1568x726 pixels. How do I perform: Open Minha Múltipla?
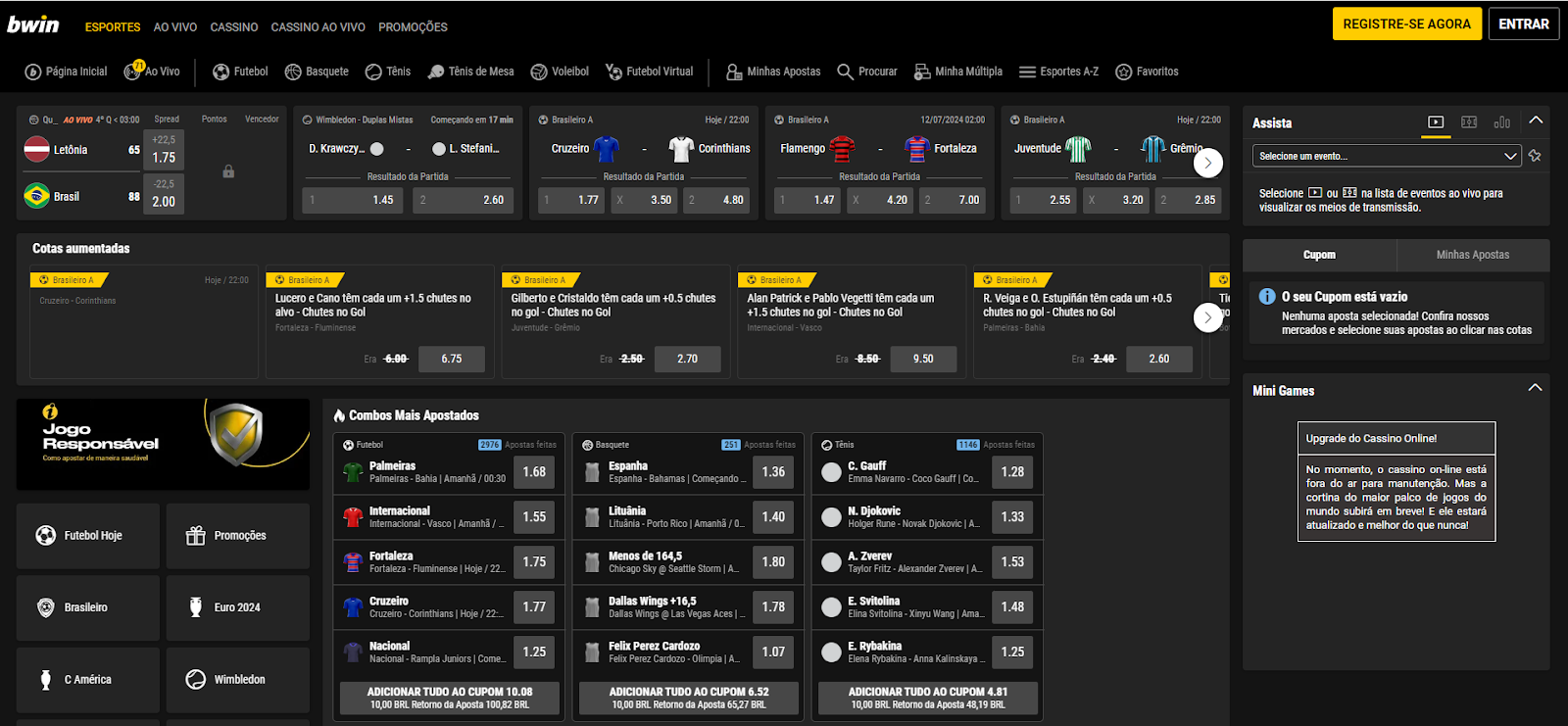click(958, 72)
